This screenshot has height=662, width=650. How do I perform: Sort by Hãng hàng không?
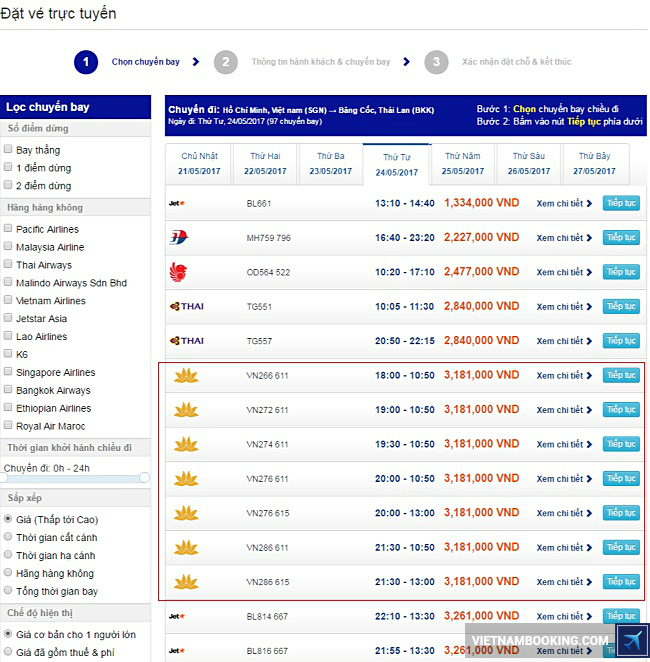[x=8, y=572]
